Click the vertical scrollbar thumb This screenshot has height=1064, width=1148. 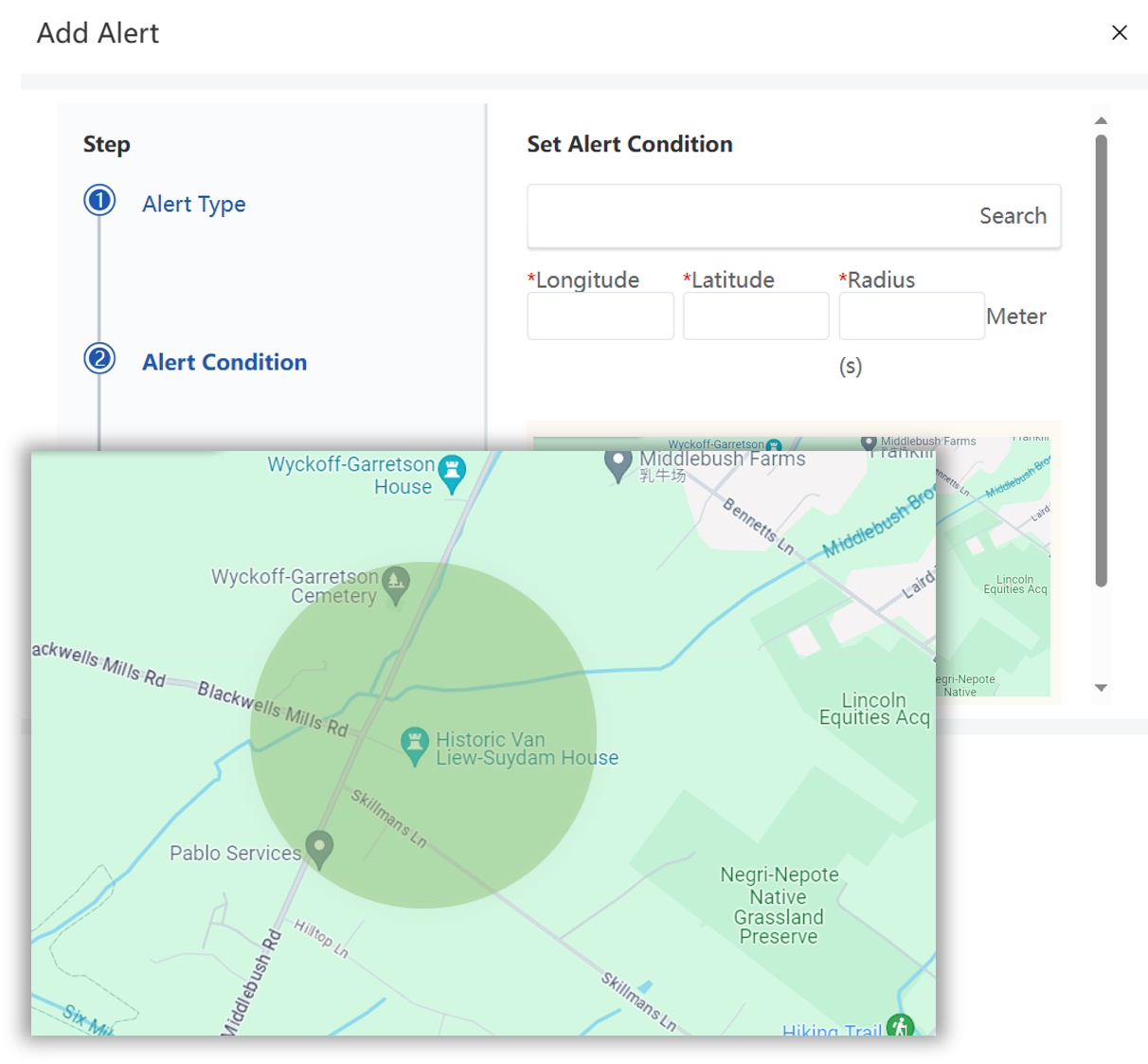(x=1101, y=360)
